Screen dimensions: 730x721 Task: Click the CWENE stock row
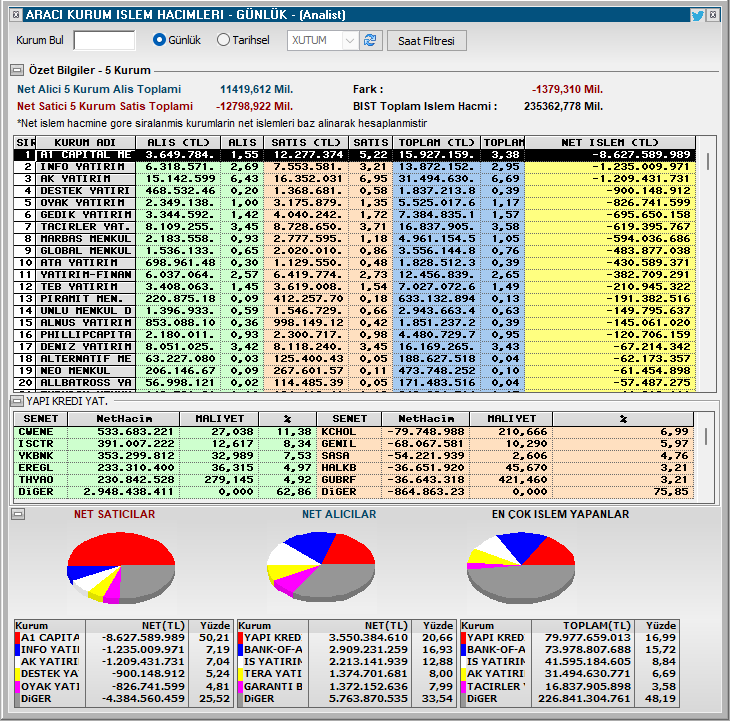pos(165,432)
